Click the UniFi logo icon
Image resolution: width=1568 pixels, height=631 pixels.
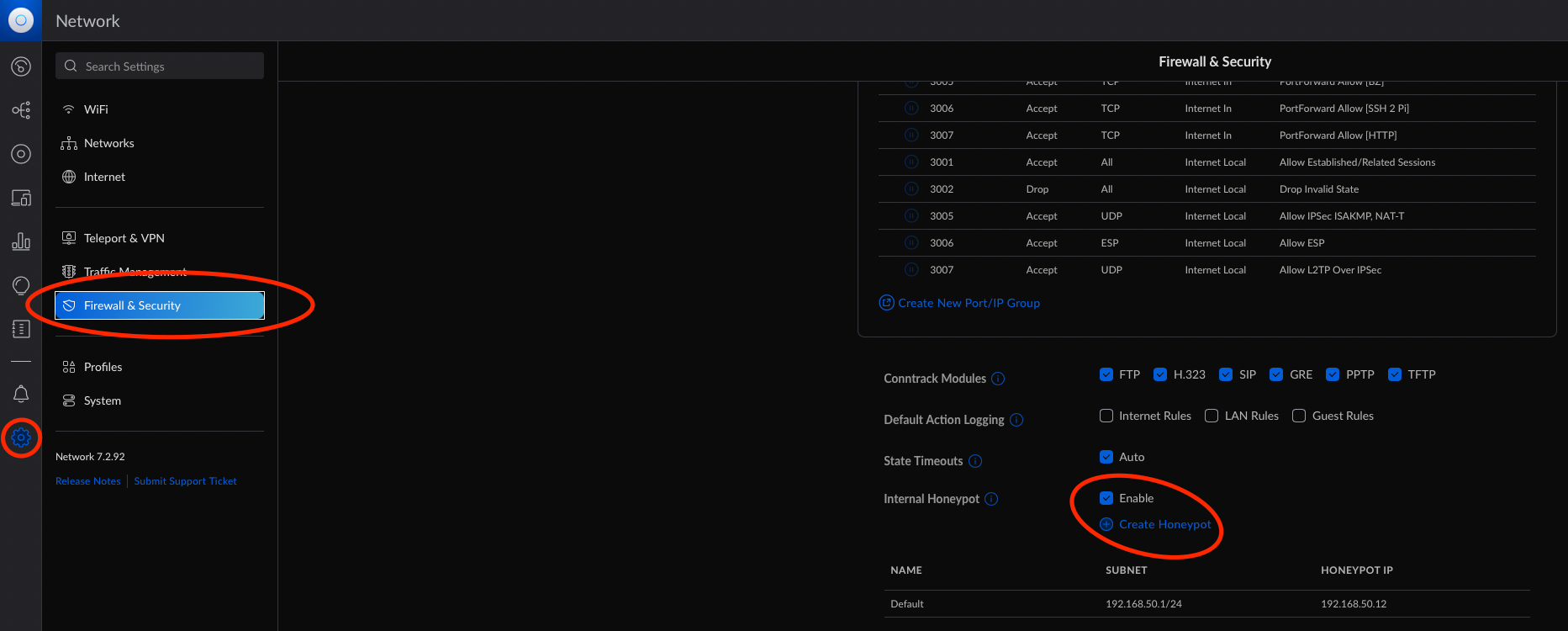21,20
